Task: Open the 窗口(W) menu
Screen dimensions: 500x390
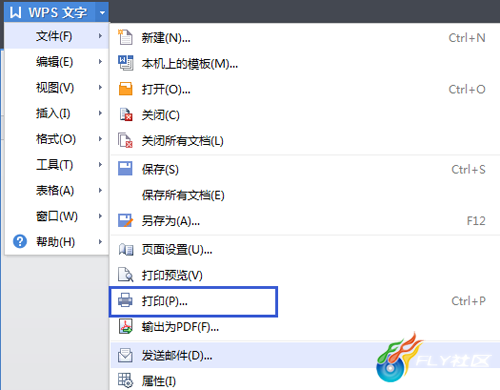Action: pos(57,216)
